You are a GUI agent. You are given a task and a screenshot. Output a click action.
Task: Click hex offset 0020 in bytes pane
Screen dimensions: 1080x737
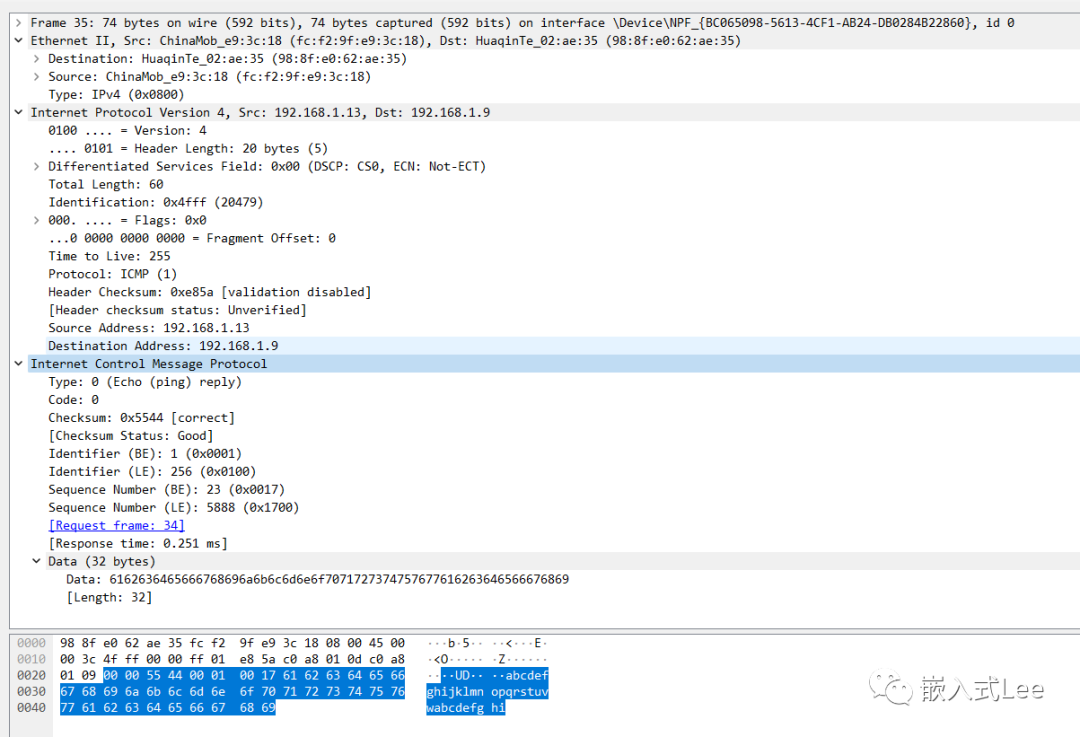click(x=32, y=676)
